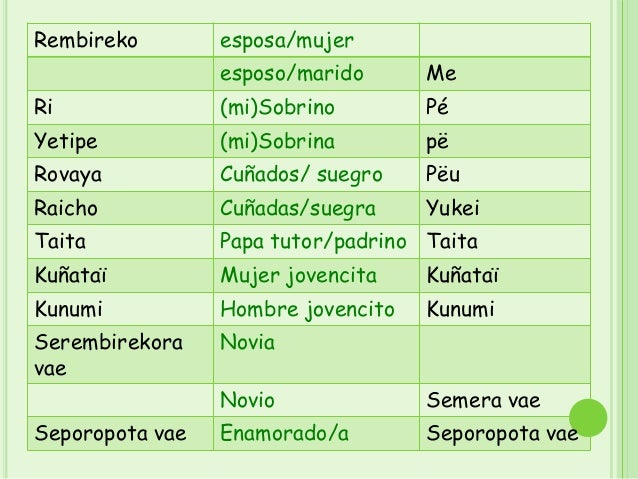Click the Novia cell

pyautogui.click(x=316, y=354)
